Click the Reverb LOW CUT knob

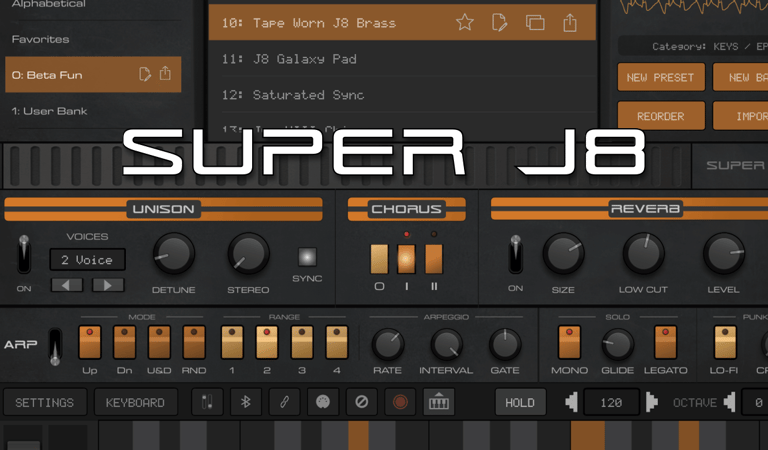coord(644,254)
